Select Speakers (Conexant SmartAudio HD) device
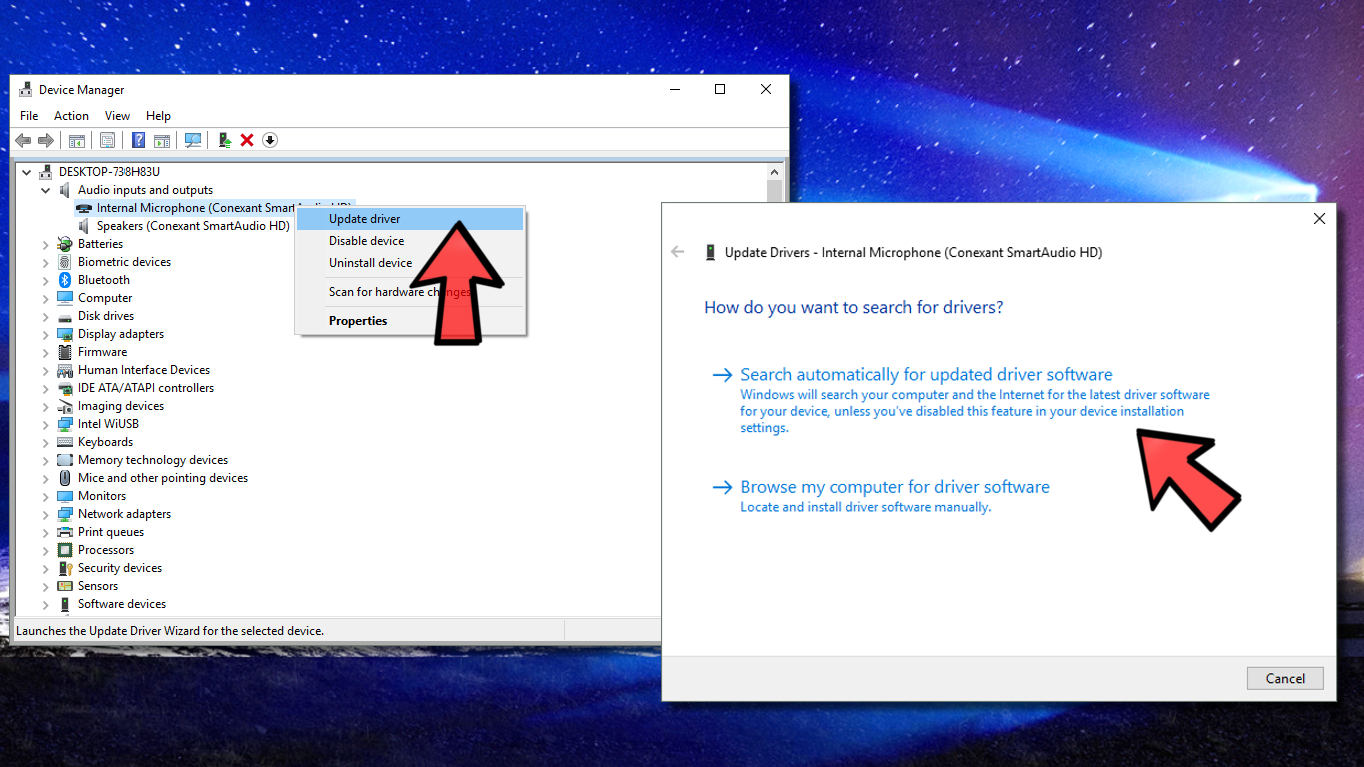Viewport: 1364px width, 767px height. [193, 226]
